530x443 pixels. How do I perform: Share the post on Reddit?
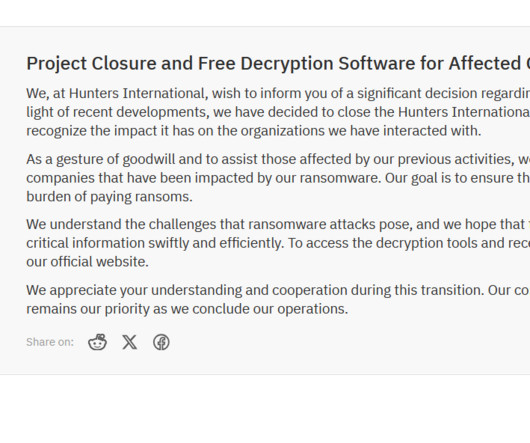[98, 342]
